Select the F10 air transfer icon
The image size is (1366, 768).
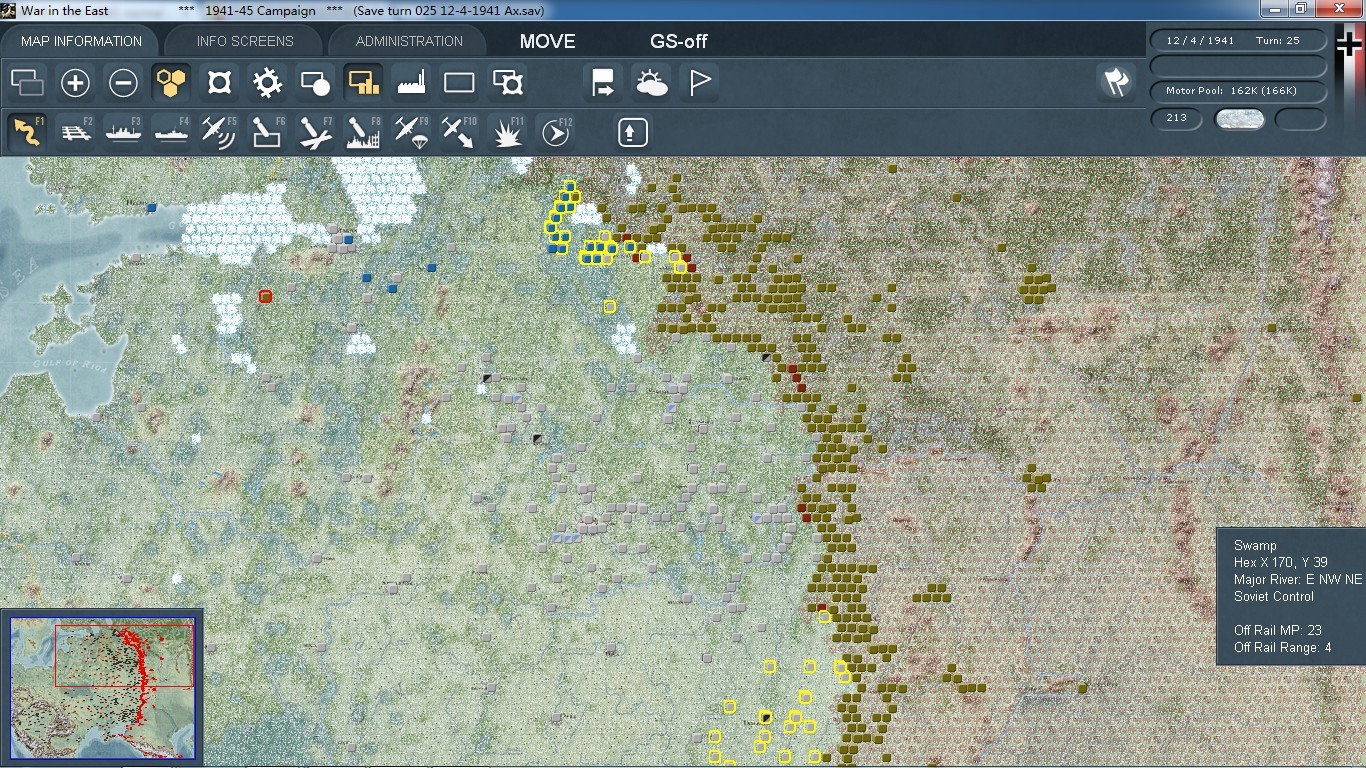coord(459,132)
